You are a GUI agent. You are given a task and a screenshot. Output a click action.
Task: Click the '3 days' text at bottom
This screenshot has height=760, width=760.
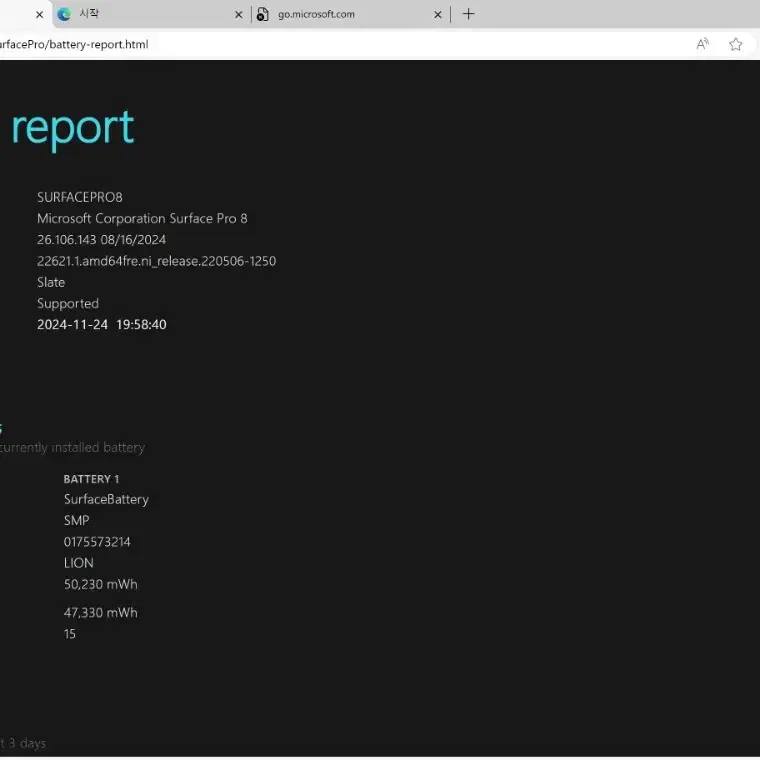click(28, 743)
